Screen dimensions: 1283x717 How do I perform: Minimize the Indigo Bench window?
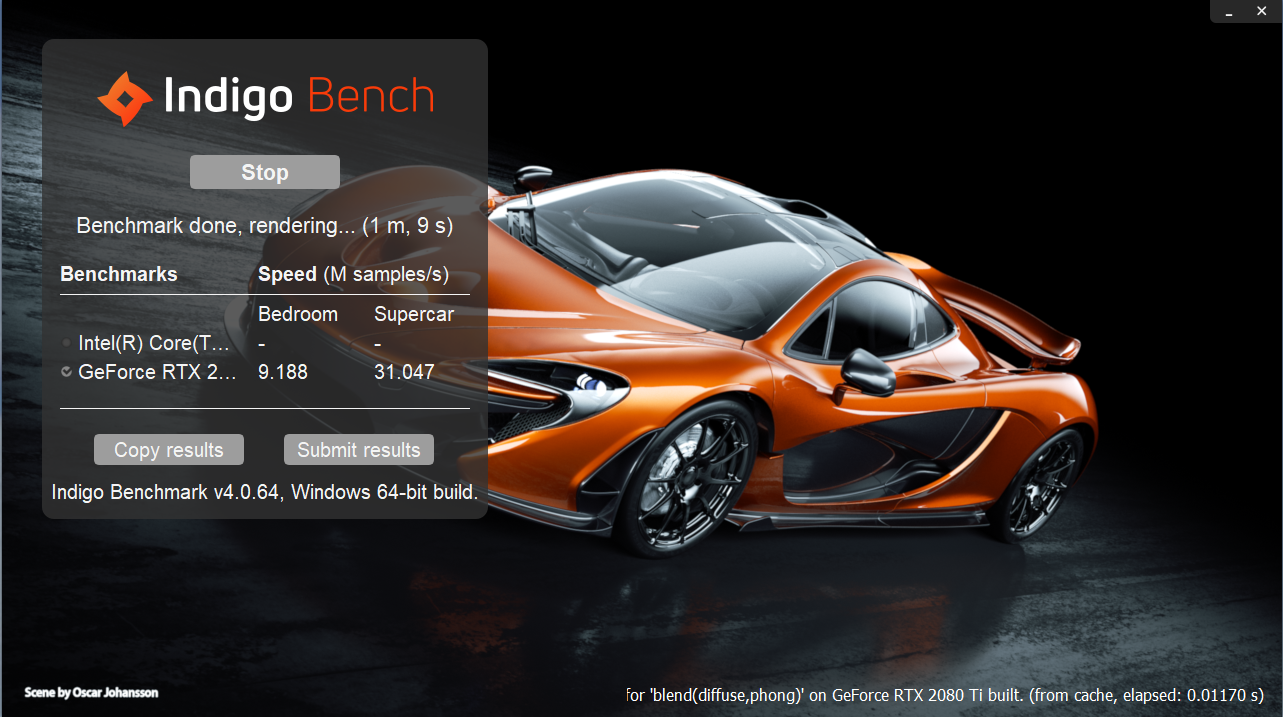click(1229, 10)
